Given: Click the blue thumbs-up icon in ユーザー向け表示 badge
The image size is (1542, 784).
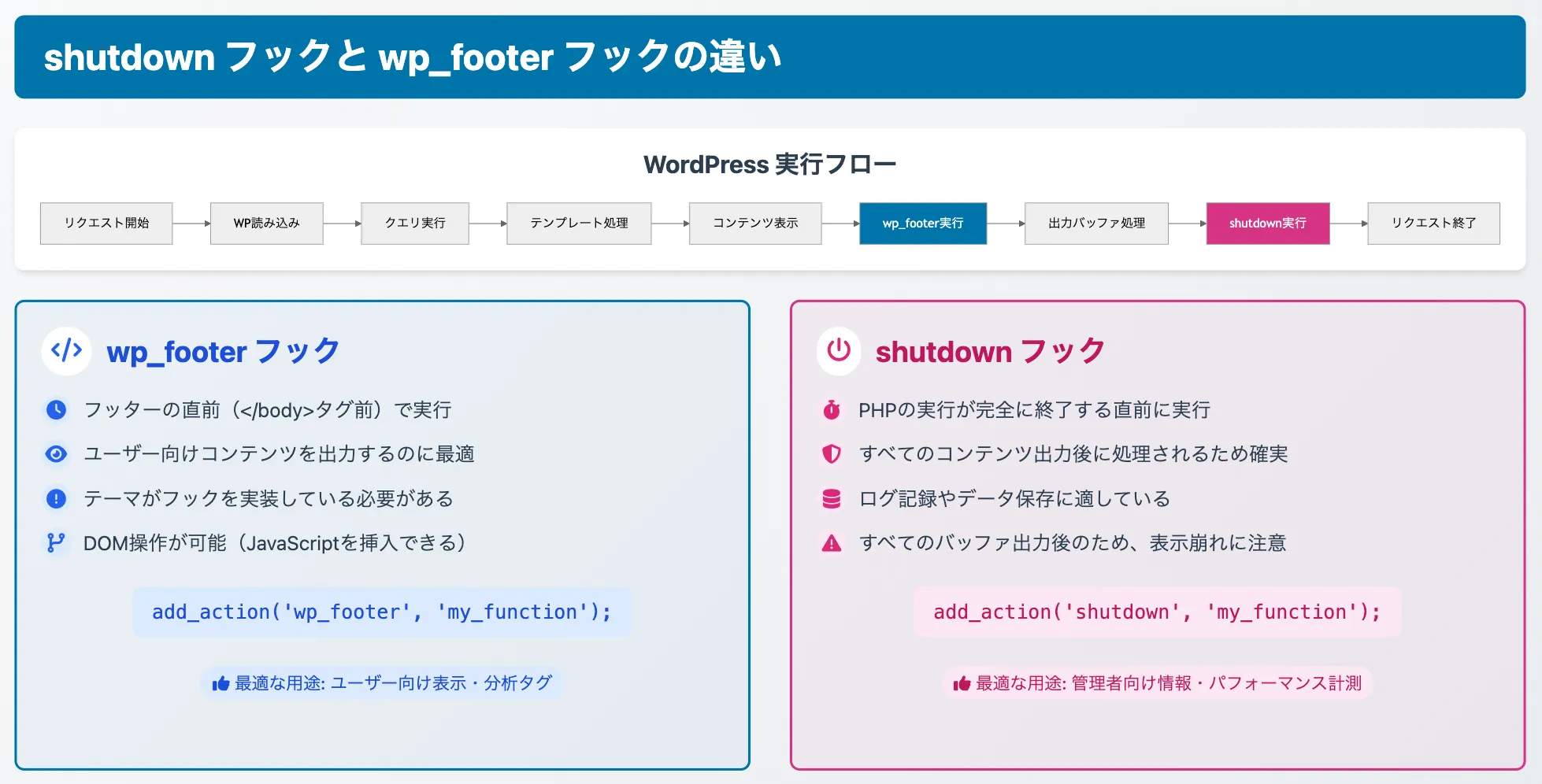Looking at the screenshot, I should pos(221,683).
